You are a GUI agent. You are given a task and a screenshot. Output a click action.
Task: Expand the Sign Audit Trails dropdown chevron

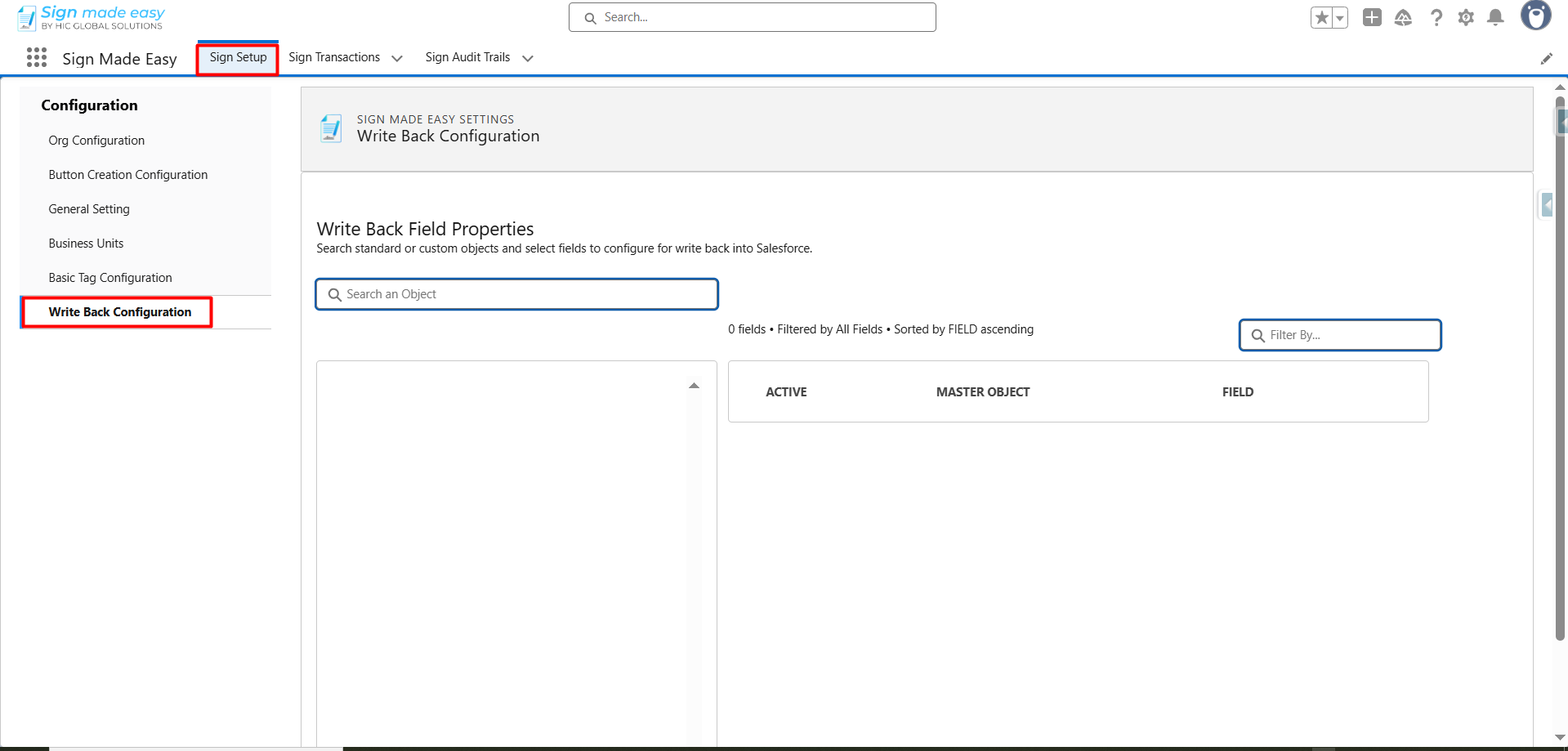tap(528, 58)
